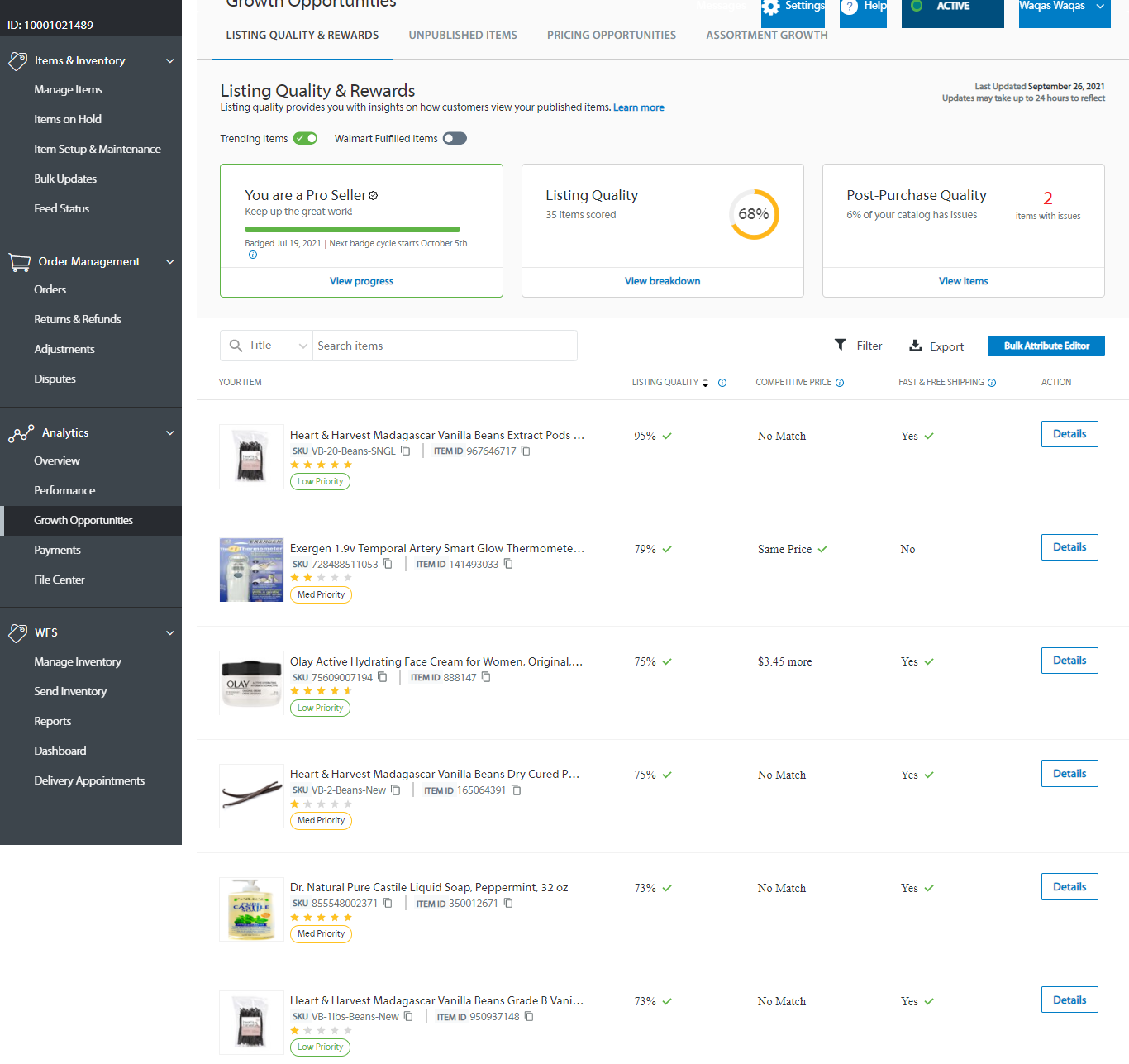The height and width of the screenshot is (1064, 1129).
Task: Copy SKU 75609007194 using copy icon
Action: click(383, 678)
